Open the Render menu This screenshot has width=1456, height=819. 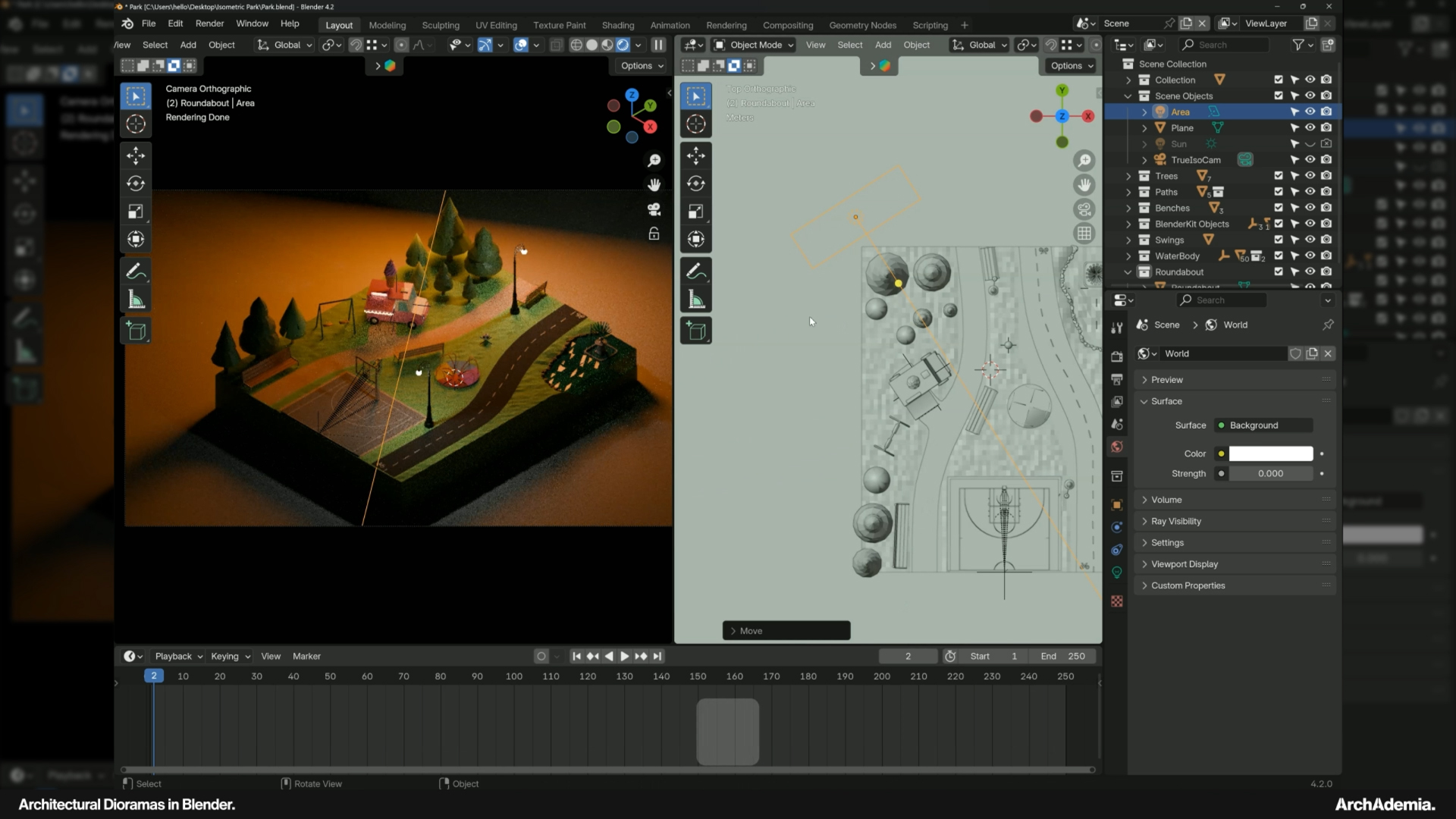[x=209, y=24]
